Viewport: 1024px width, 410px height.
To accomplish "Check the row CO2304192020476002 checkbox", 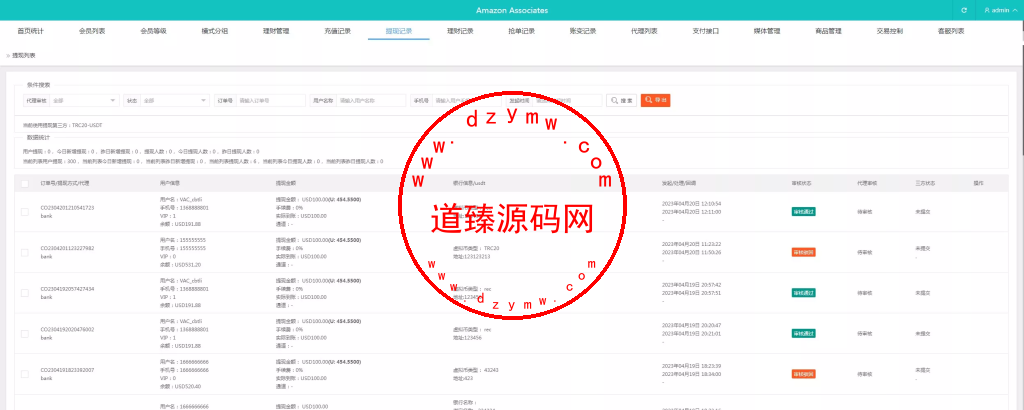I will point(25,333).
